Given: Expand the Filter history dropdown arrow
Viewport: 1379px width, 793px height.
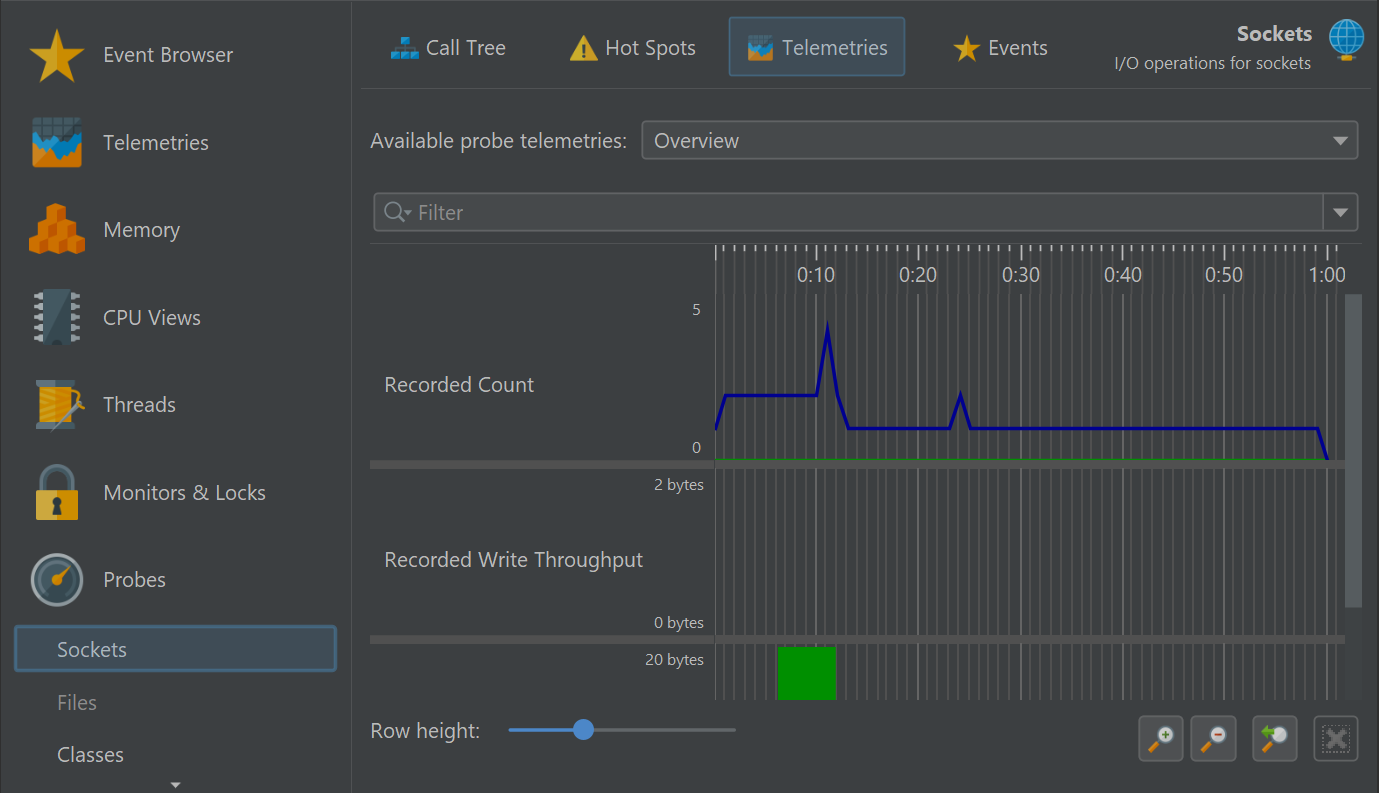Looking at the screenshot, I should (1340, 213).
